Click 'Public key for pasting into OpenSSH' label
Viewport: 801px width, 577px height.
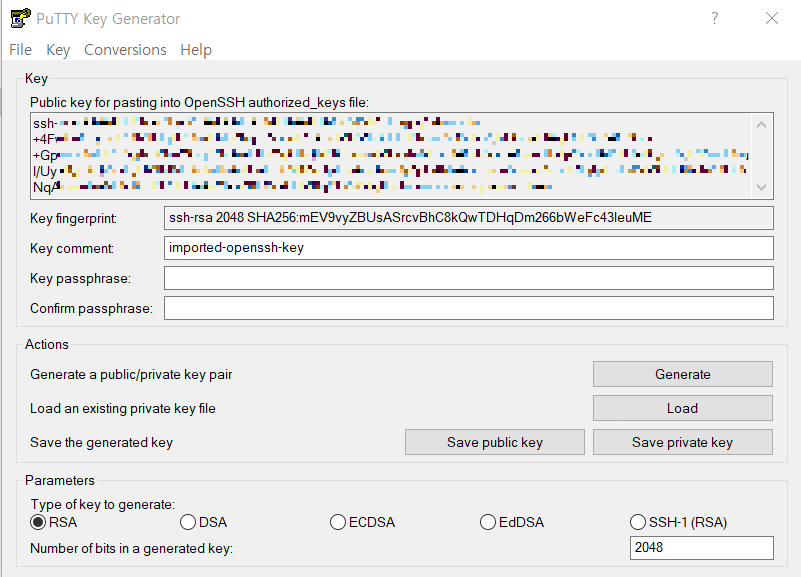[199, 103]
